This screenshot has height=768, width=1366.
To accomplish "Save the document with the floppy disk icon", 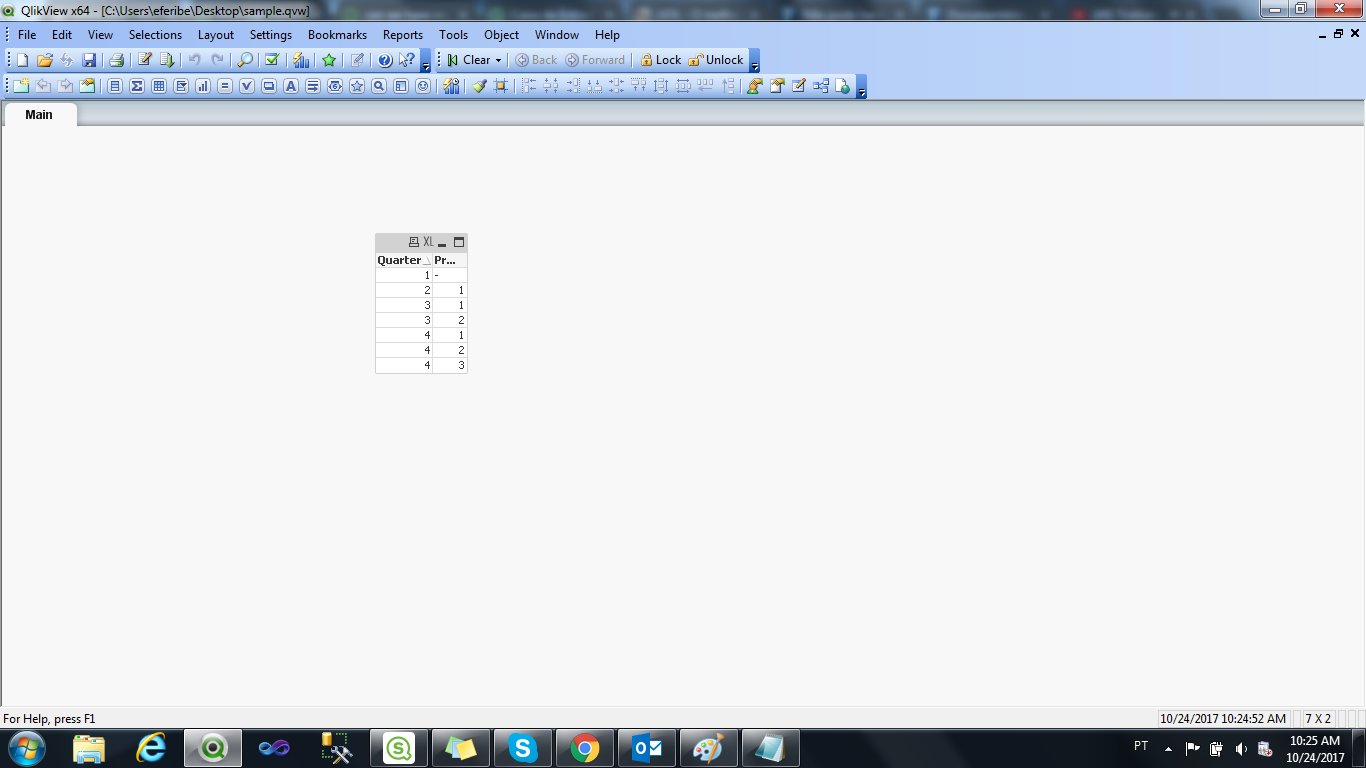I will [x=88, y=60].
